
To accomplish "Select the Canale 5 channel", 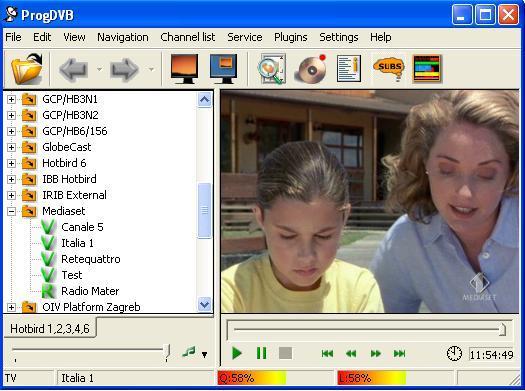I will [x=82, y=227].
